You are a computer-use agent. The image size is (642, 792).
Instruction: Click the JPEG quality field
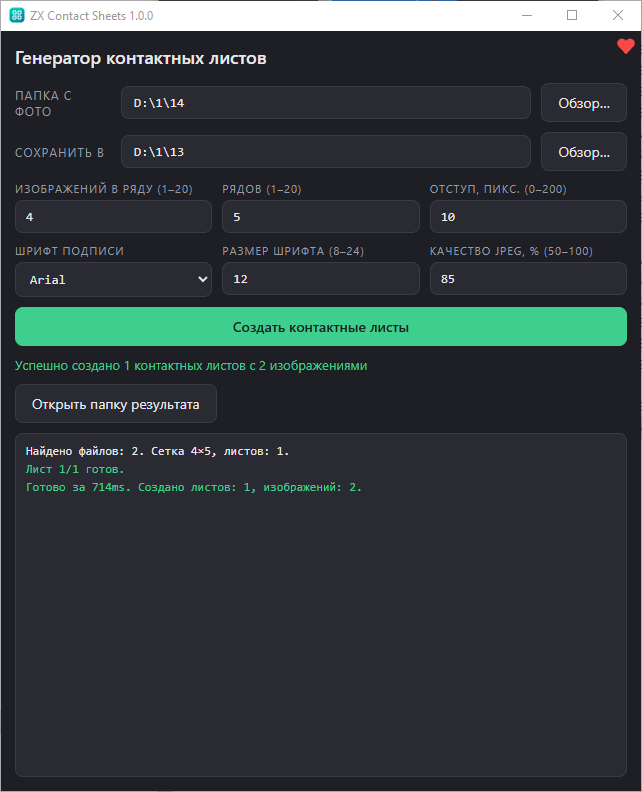click(528, 279)
